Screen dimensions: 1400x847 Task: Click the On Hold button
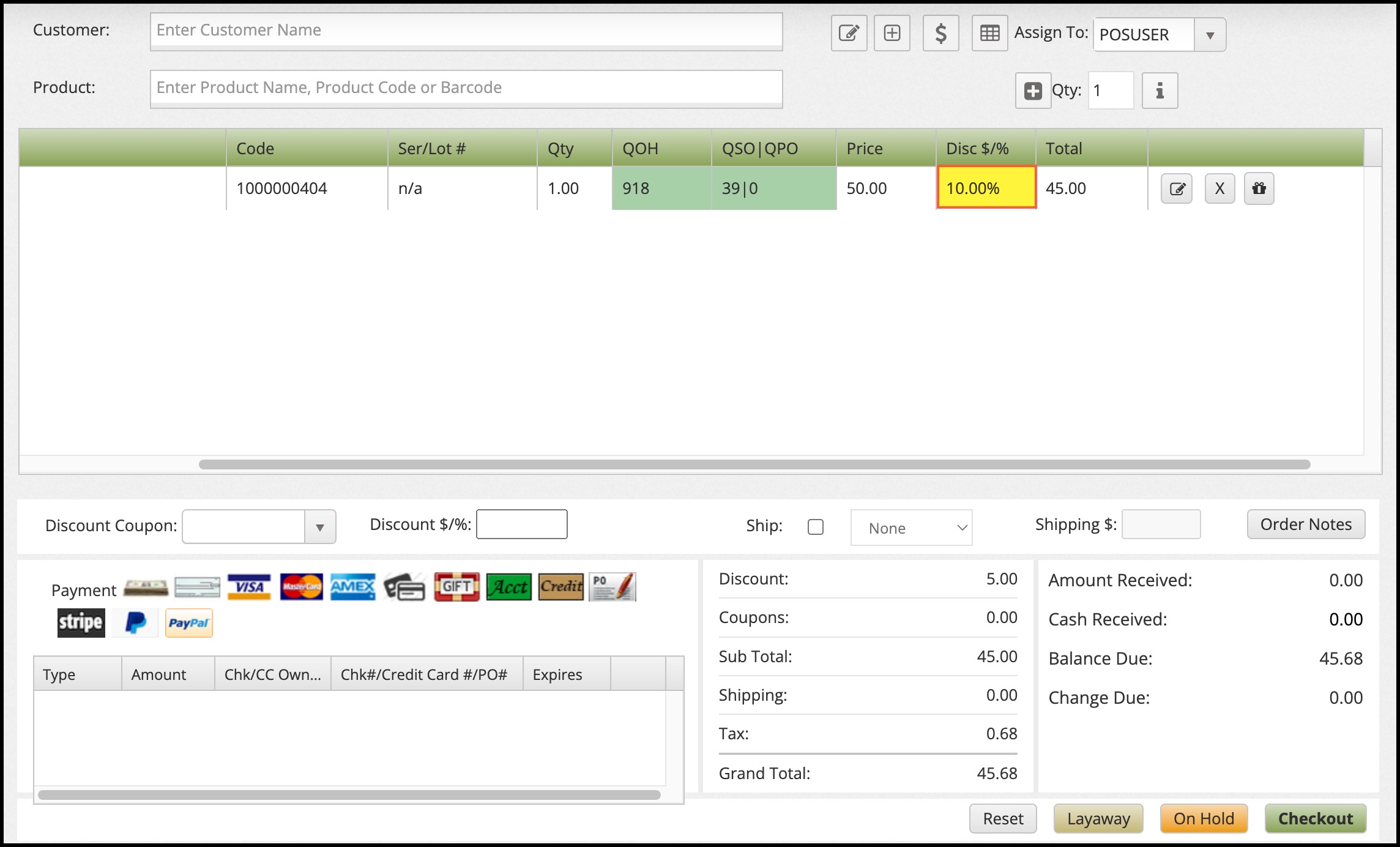point(1203,818)
